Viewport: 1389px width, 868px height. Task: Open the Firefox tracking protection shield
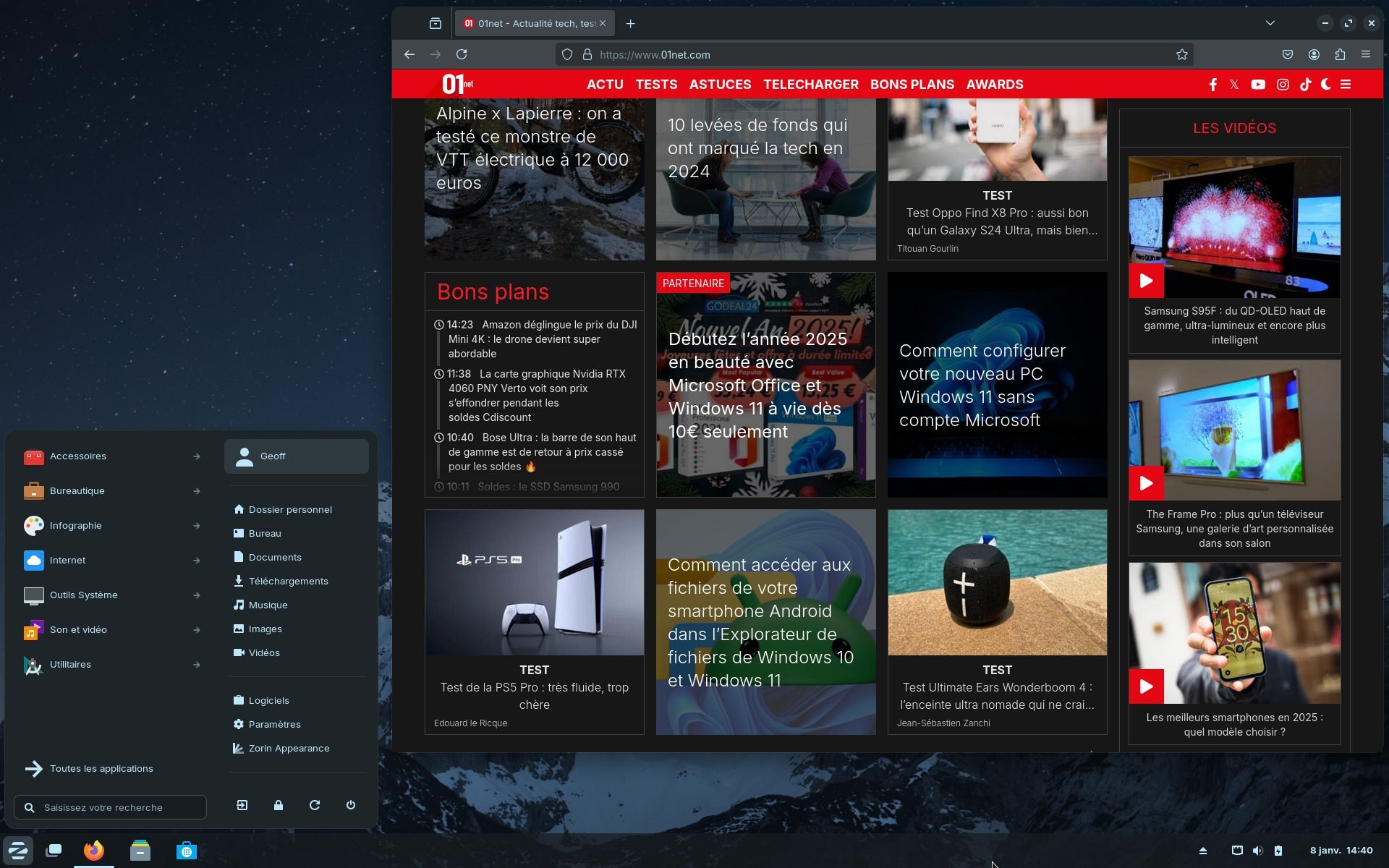(567, 55)
